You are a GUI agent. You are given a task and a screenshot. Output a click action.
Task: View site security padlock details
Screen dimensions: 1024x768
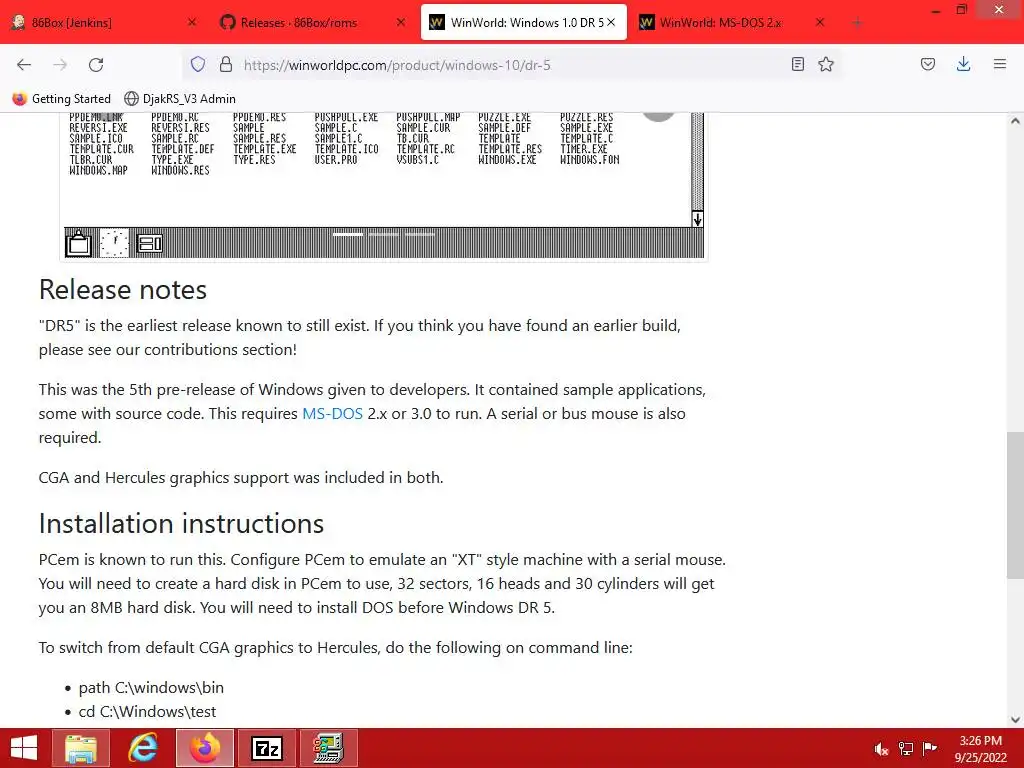coord(226,64)
